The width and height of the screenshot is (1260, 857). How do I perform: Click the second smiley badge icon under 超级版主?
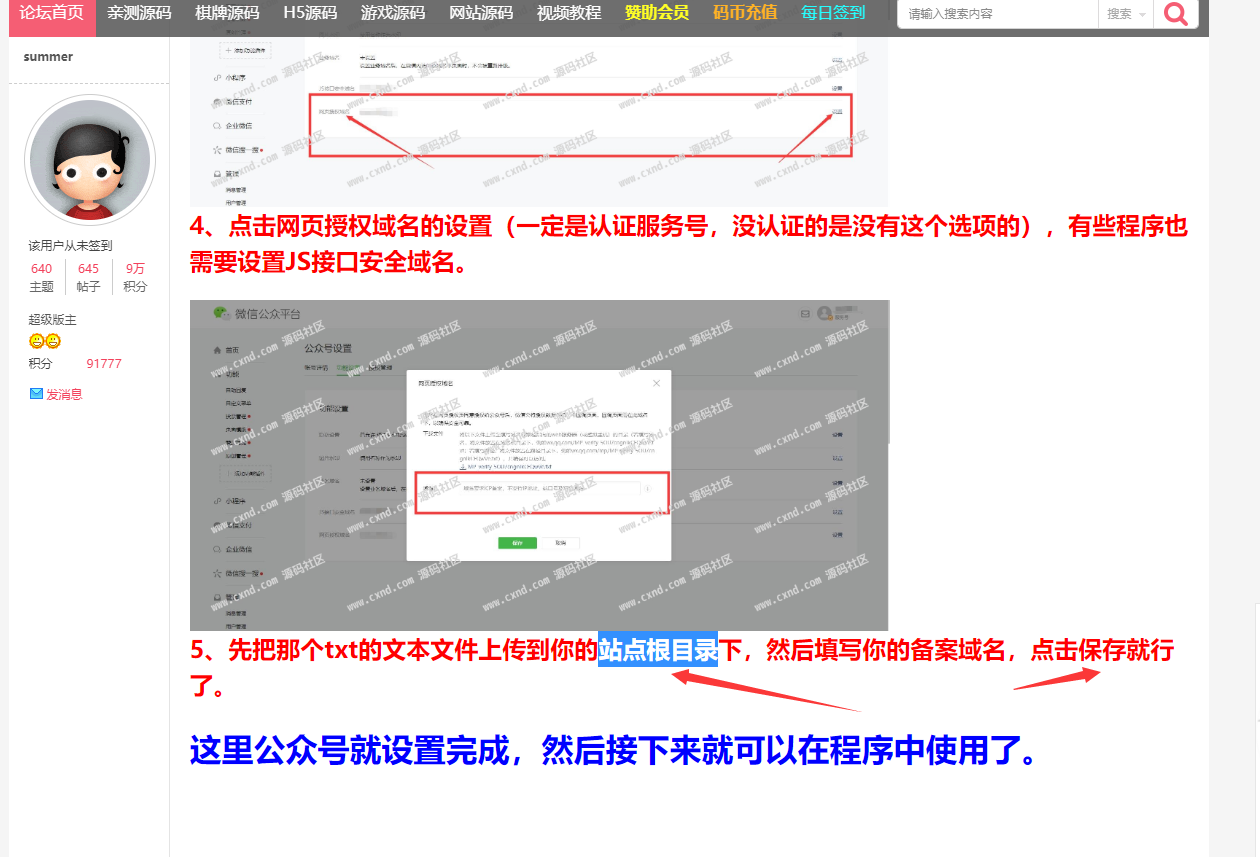click(x=53, y=341)
